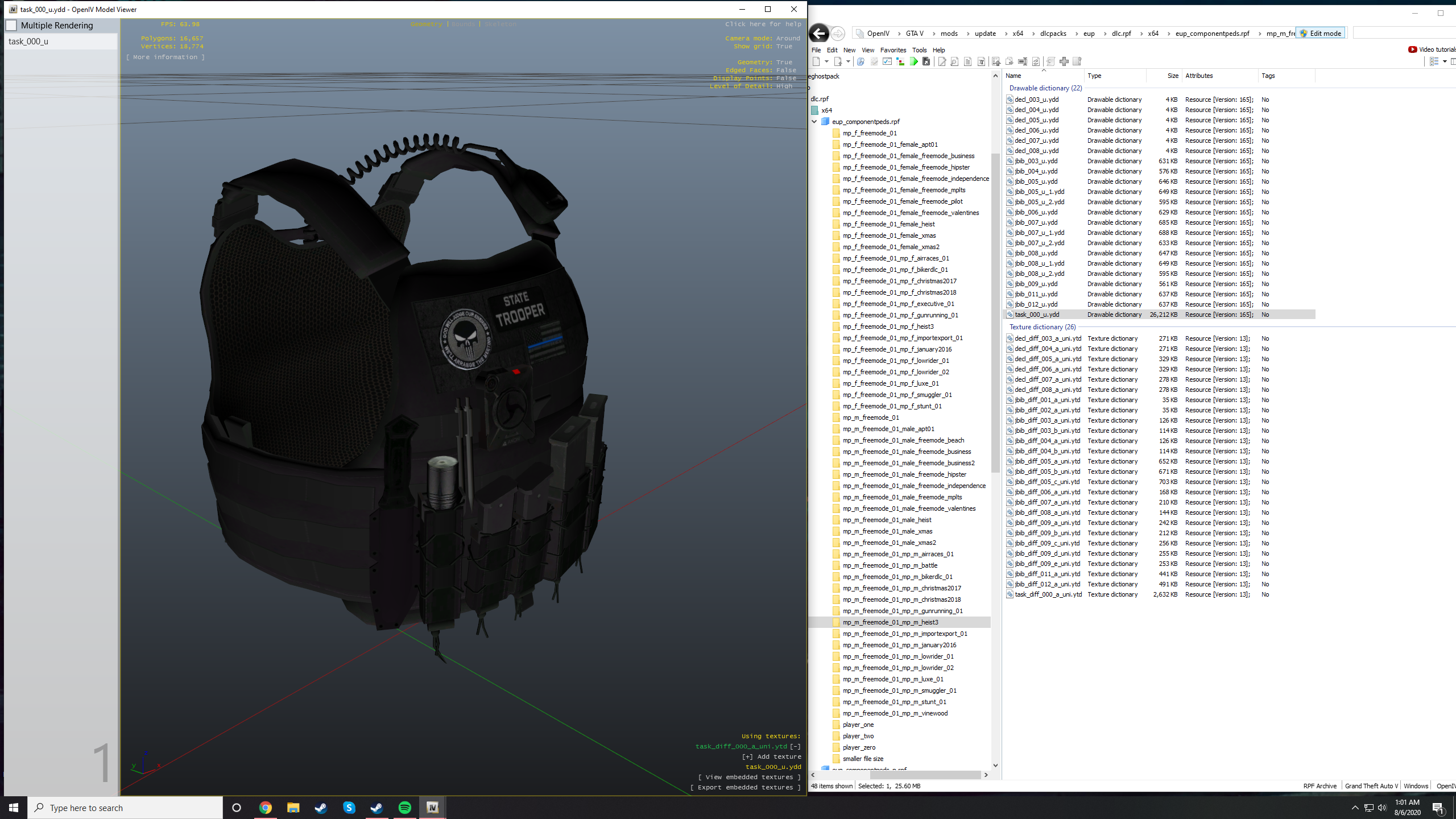This screenshot has height=819, width=1456.
Task: Open the new file dropdown arrow
Action: [826, 61]
